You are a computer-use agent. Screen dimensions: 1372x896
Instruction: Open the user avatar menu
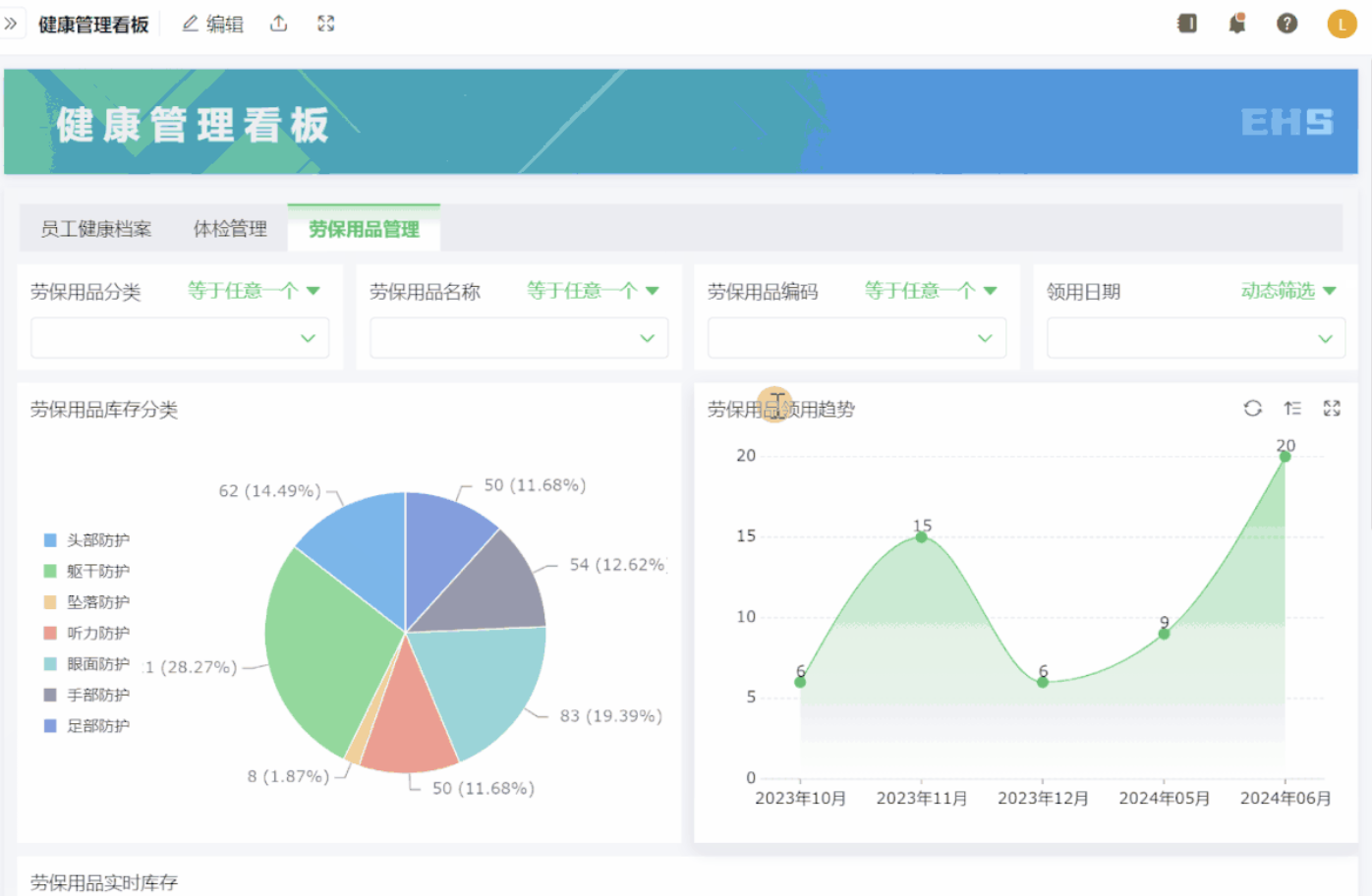(1343, 24)
